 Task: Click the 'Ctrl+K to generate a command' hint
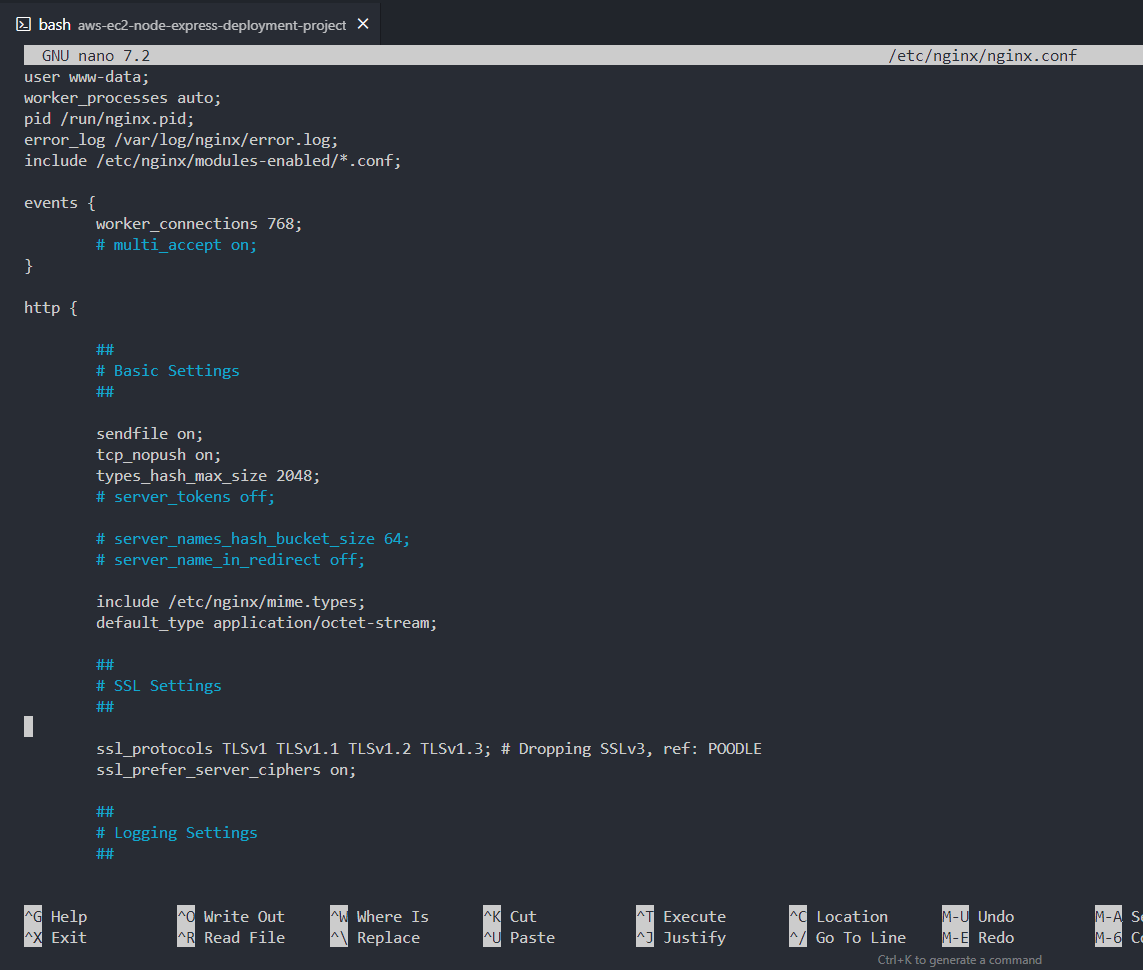coord(959,960)
